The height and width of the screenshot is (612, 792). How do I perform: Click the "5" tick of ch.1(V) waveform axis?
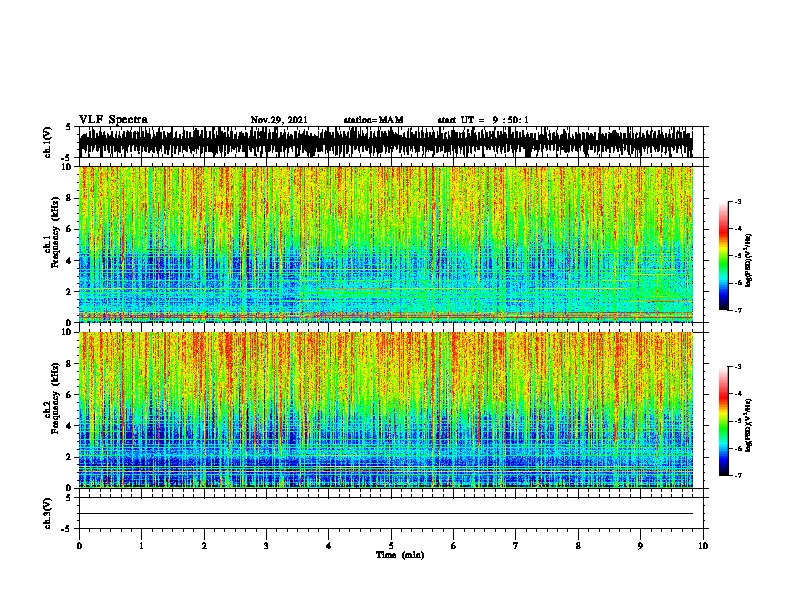tap(68, 127)
